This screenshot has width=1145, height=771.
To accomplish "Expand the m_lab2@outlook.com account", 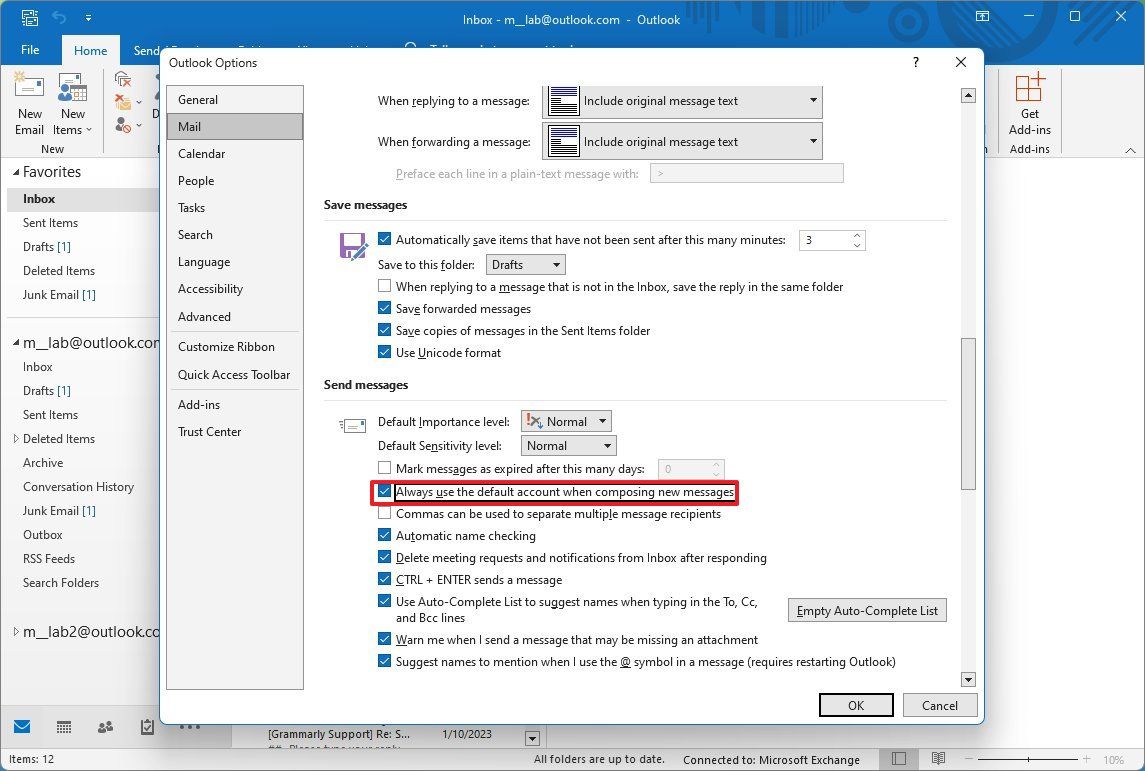I will [16, 631].
